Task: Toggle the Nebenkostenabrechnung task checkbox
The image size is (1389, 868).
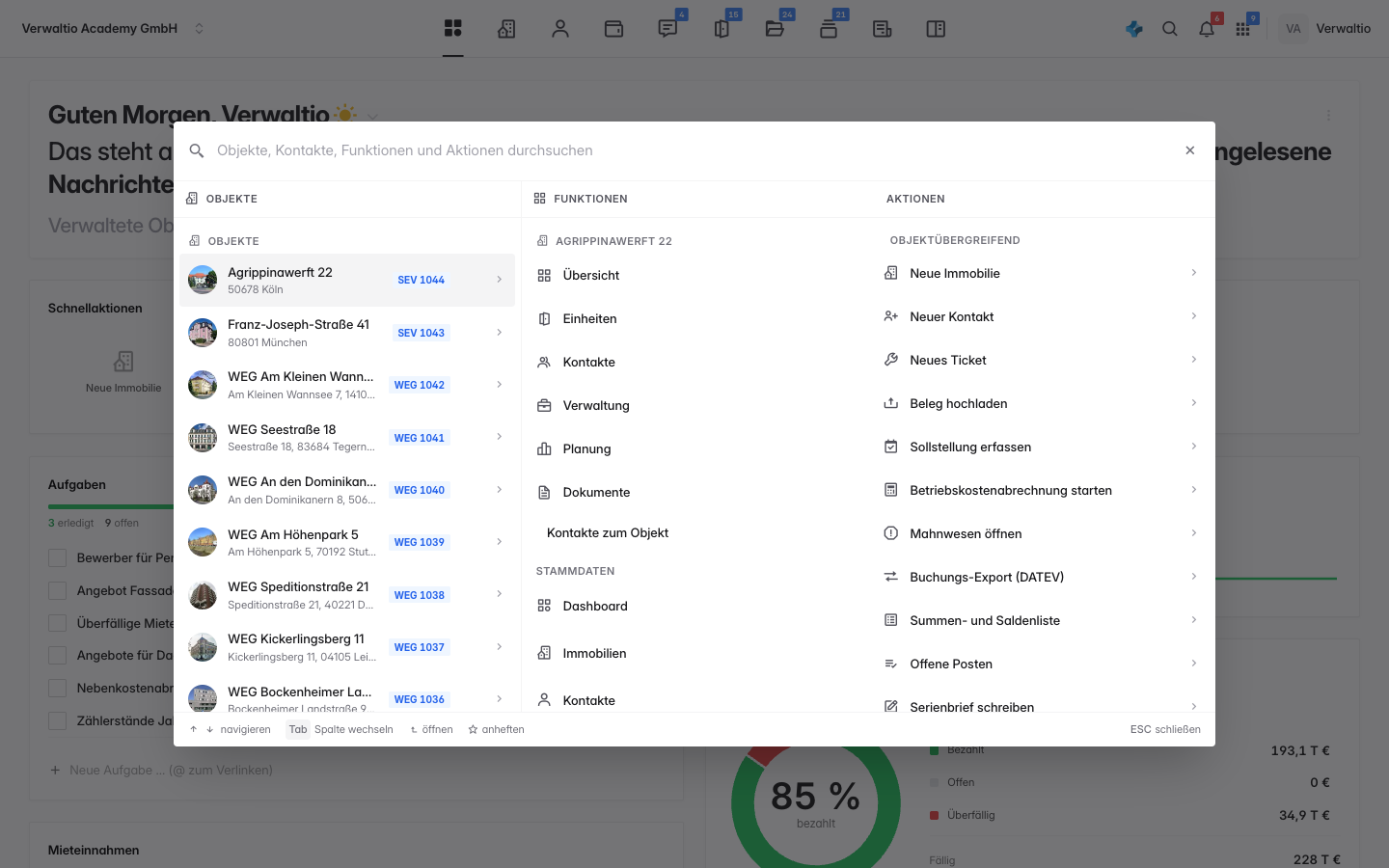Action: pyautogui.click(x=58, y=688)
